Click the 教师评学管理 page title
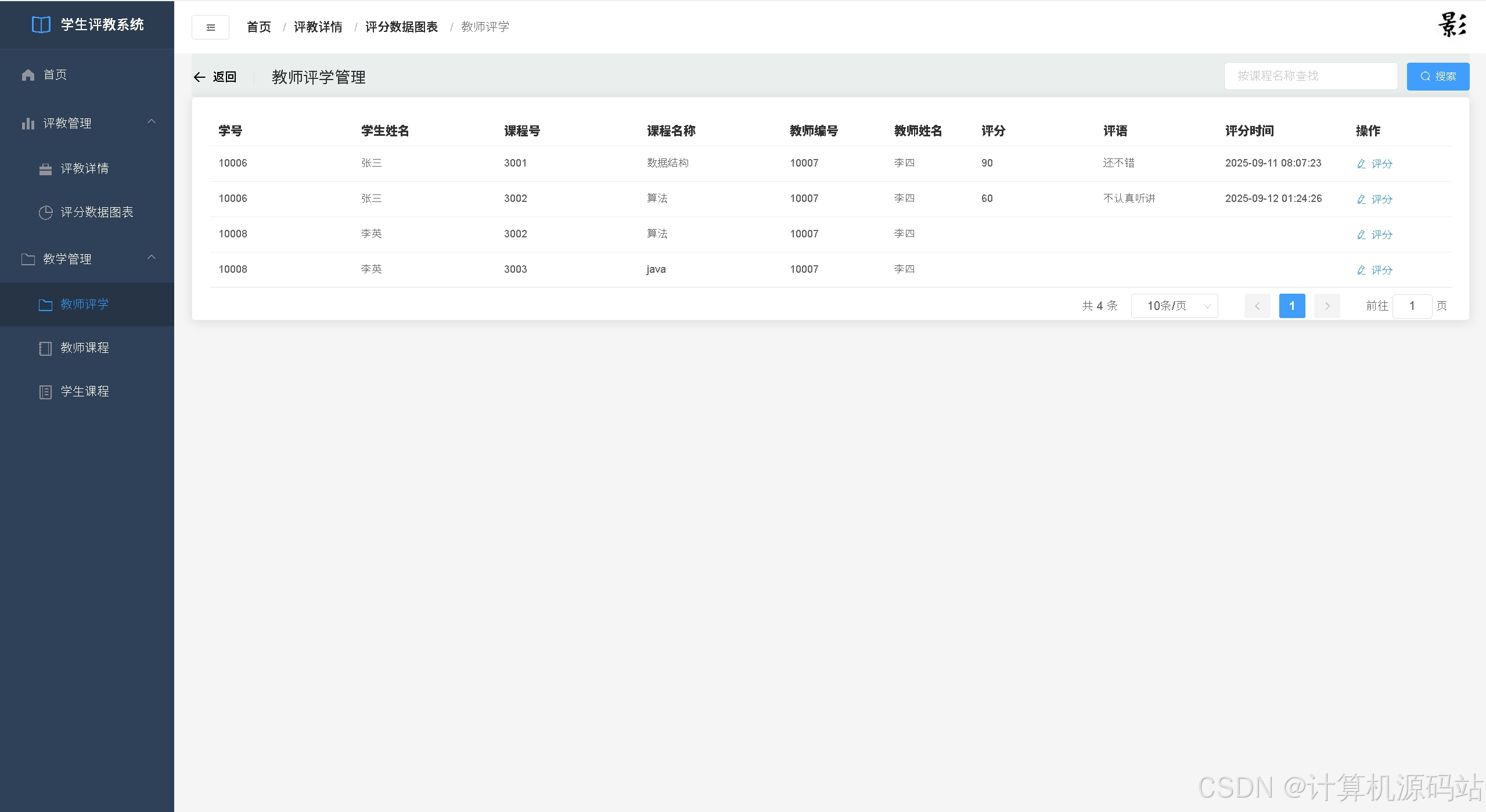The width and height of the screenshot is (1486, 812). pos(318,77)
